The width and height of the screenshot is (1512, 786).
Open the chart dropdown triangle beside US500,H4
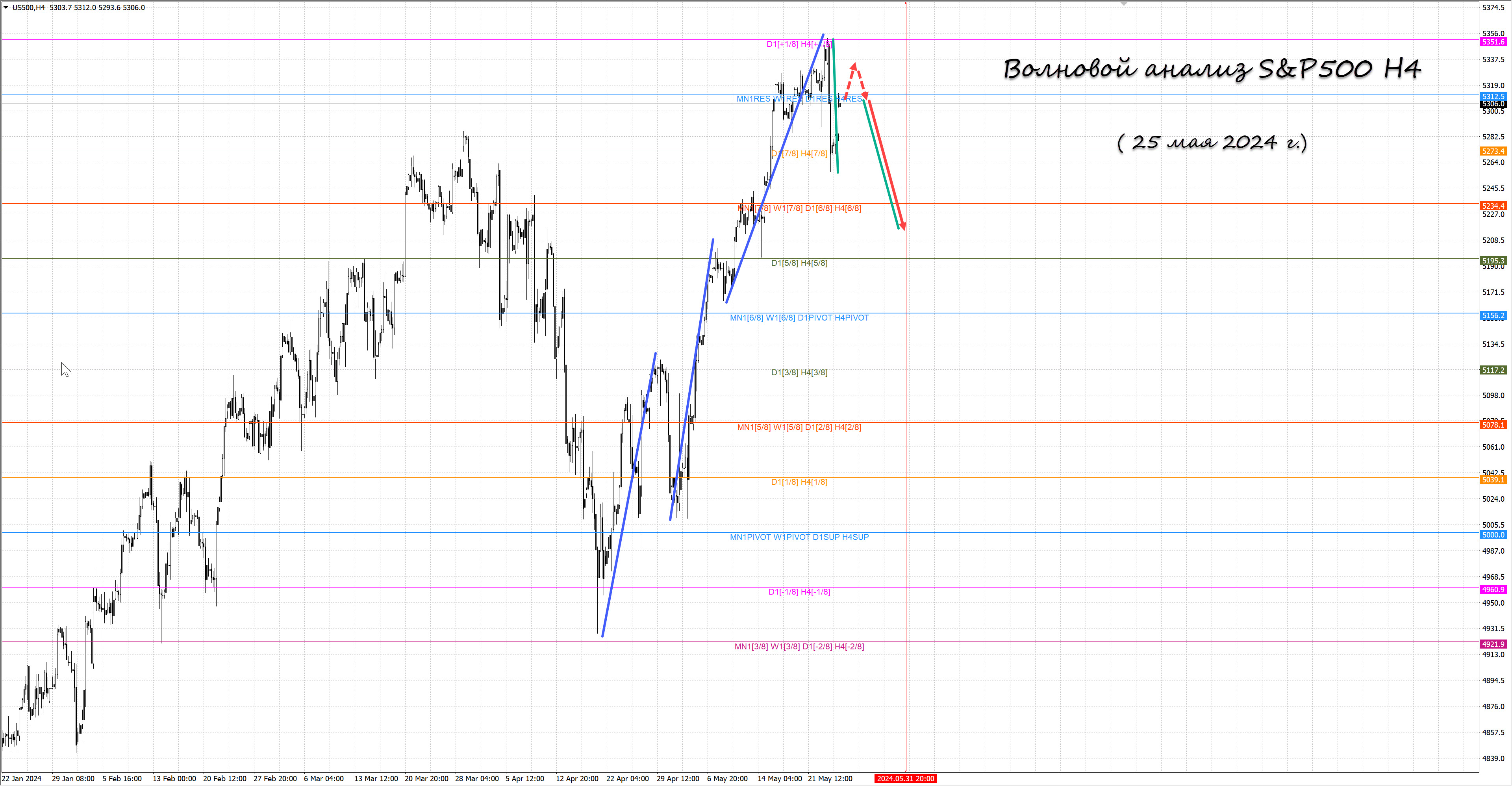6,7
